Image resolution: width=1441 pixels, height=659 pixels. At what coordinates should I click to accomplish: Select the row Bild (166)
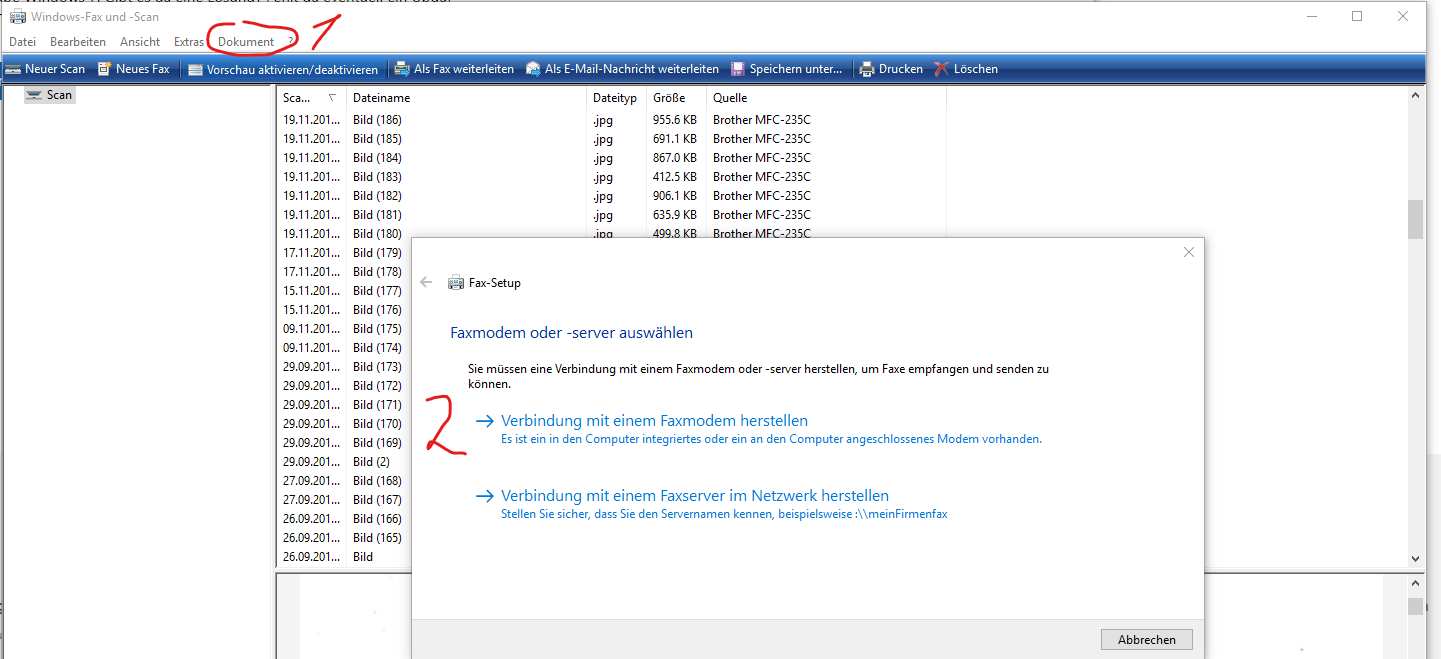344,519
